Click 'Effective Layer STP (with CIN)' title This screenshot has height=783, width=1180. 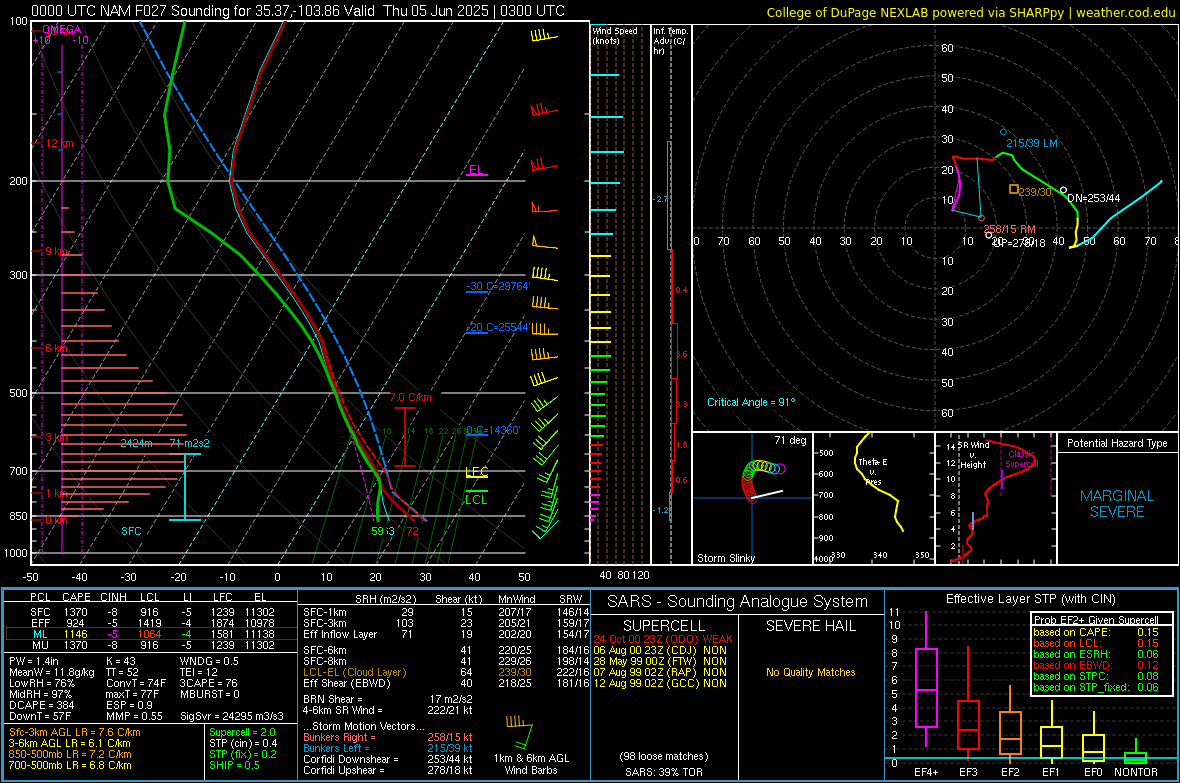tap(1030, 599)
